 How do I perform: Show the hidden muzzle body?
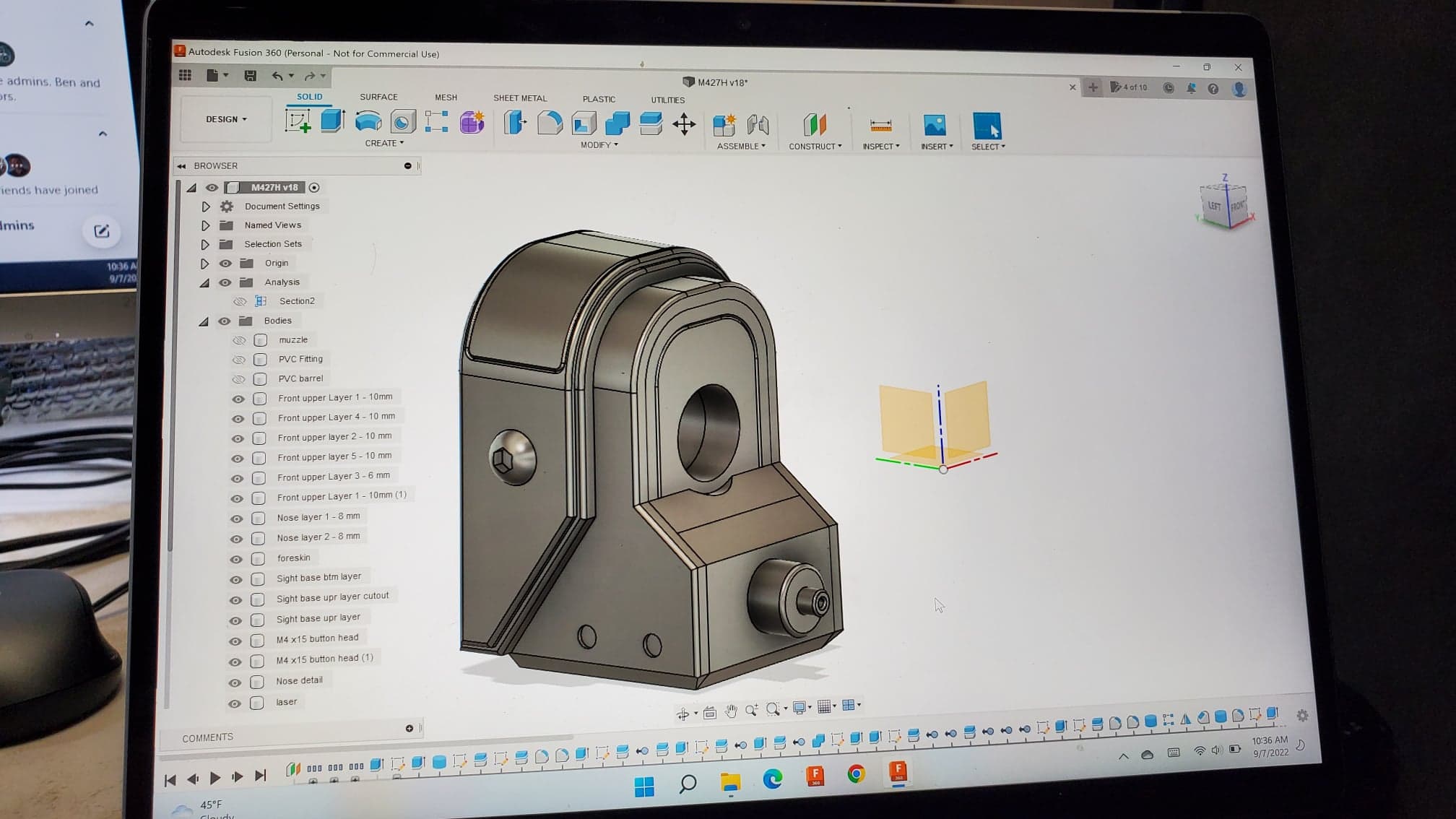pyautogui.click(x=239, y=340)
